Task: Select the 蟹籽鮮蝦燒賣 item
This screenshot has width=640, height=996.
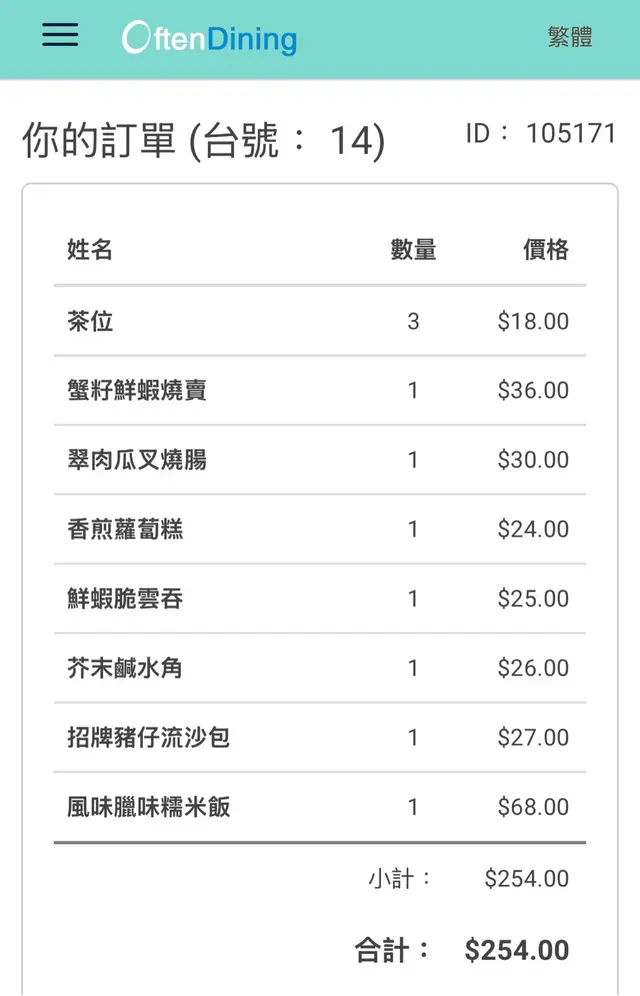Action: click(x=137, y=390)
